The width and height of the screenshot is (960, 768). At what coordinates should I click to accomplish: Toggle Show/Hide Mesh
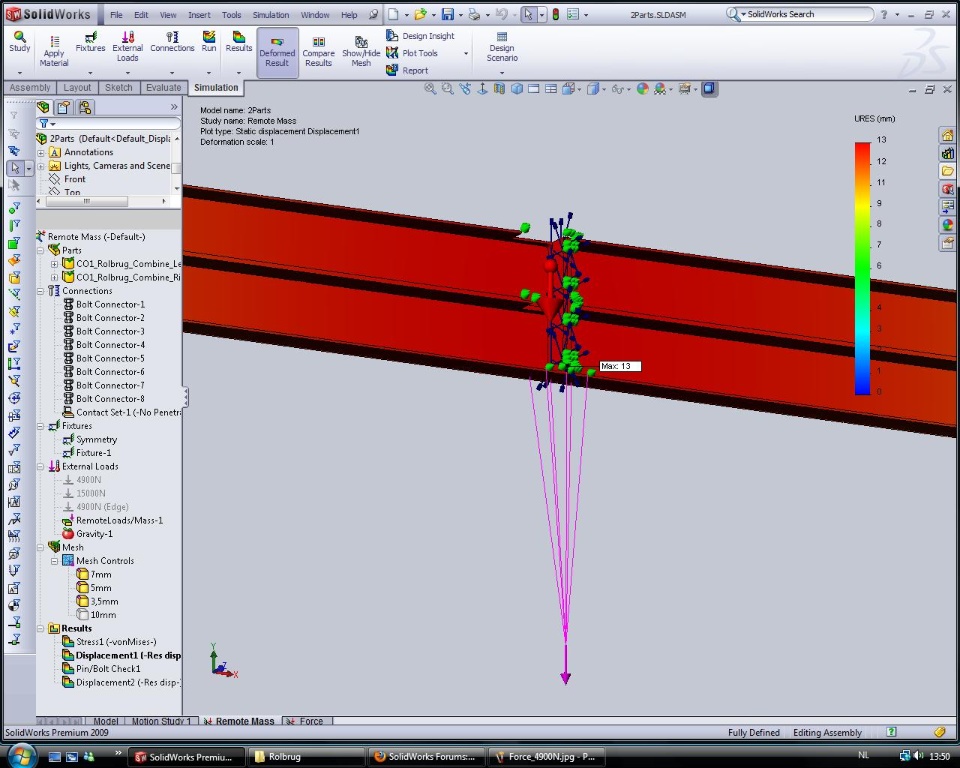click(361, 50)
